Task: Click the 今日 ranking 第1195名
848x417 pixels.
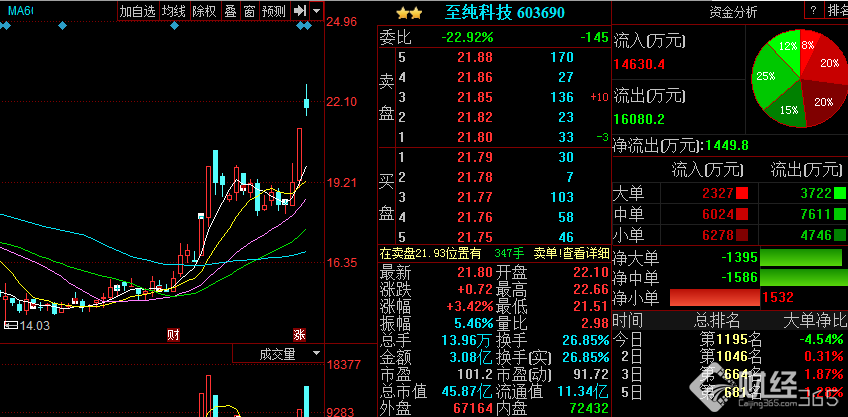Action: (x=731, y=340)
